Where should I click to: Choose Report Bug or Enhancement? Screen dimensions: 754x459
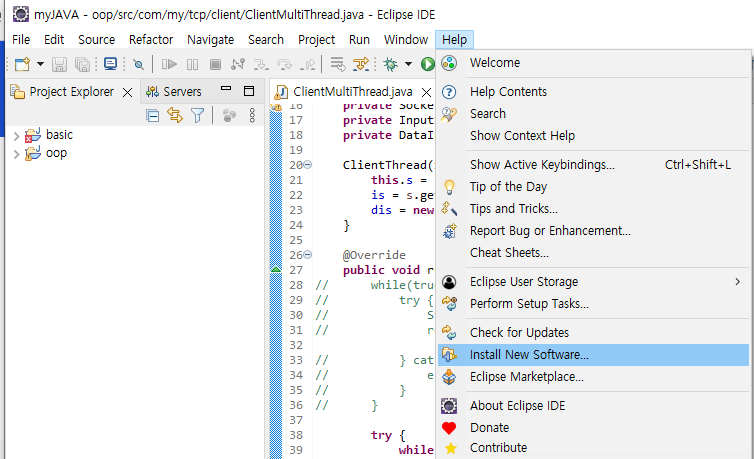[593, 231]
